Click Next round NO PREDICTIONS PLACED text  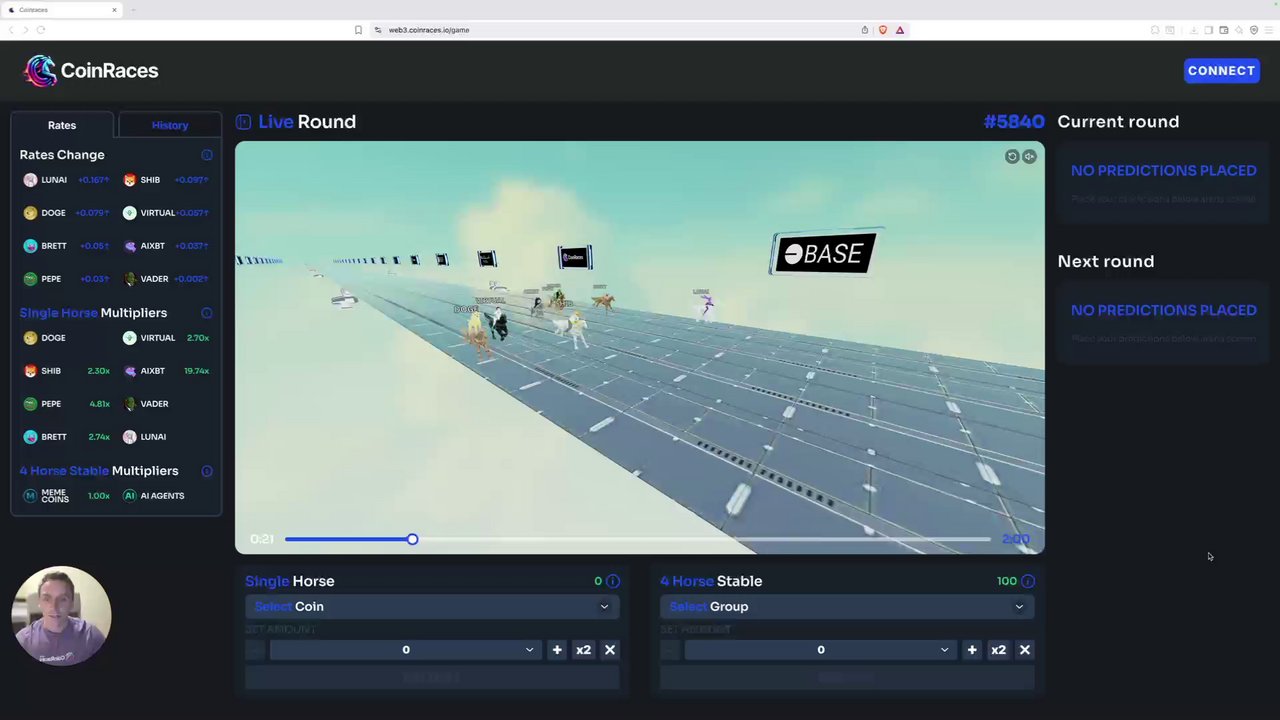coord(1163,311)
